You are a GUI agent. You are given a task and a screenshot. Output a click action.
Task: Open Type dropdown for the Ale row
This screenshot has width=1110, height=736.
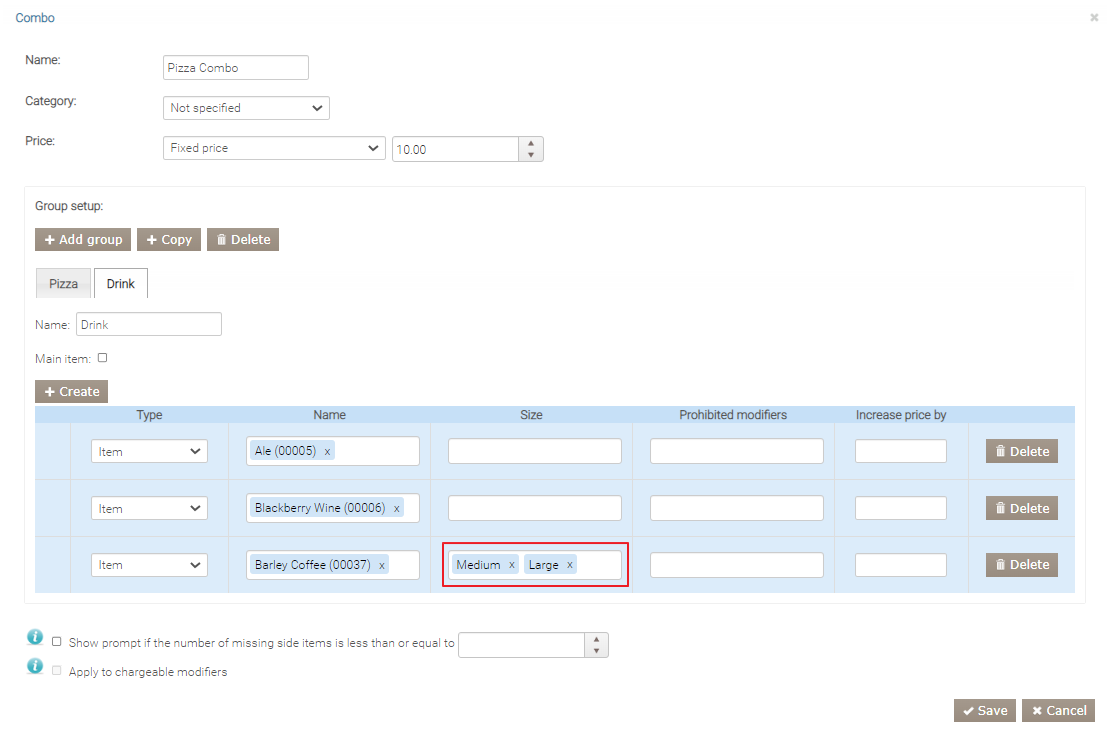click(x=149, y=452)
